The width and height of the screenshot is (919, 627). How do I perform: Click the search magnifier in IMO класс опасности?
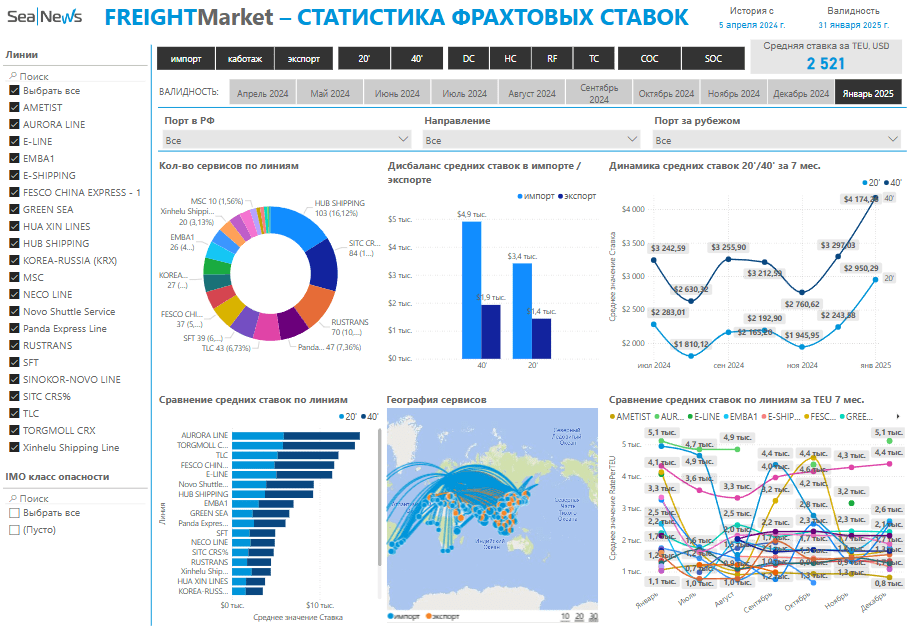coord(13,498)
